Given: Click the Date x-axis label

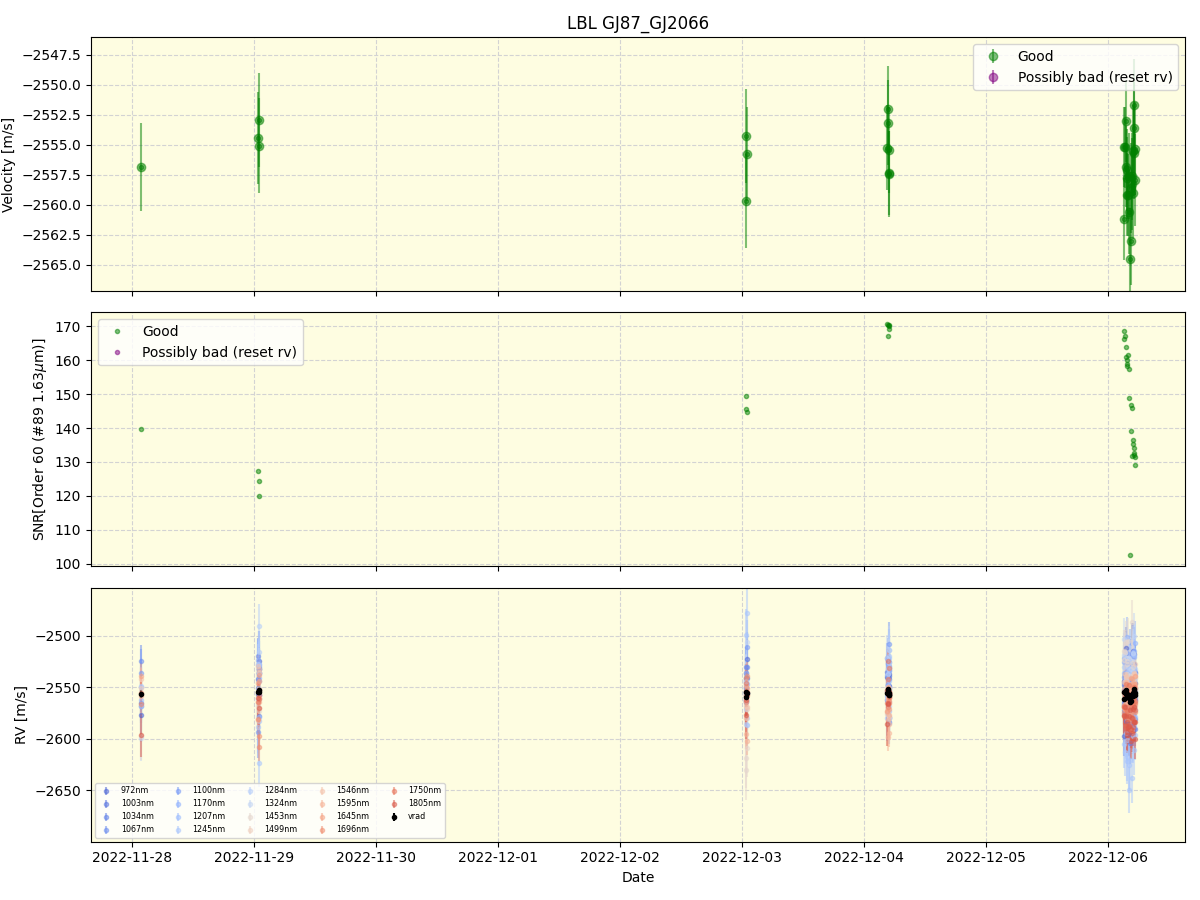Looking at the screenshot, I should [x=638, y=878].
